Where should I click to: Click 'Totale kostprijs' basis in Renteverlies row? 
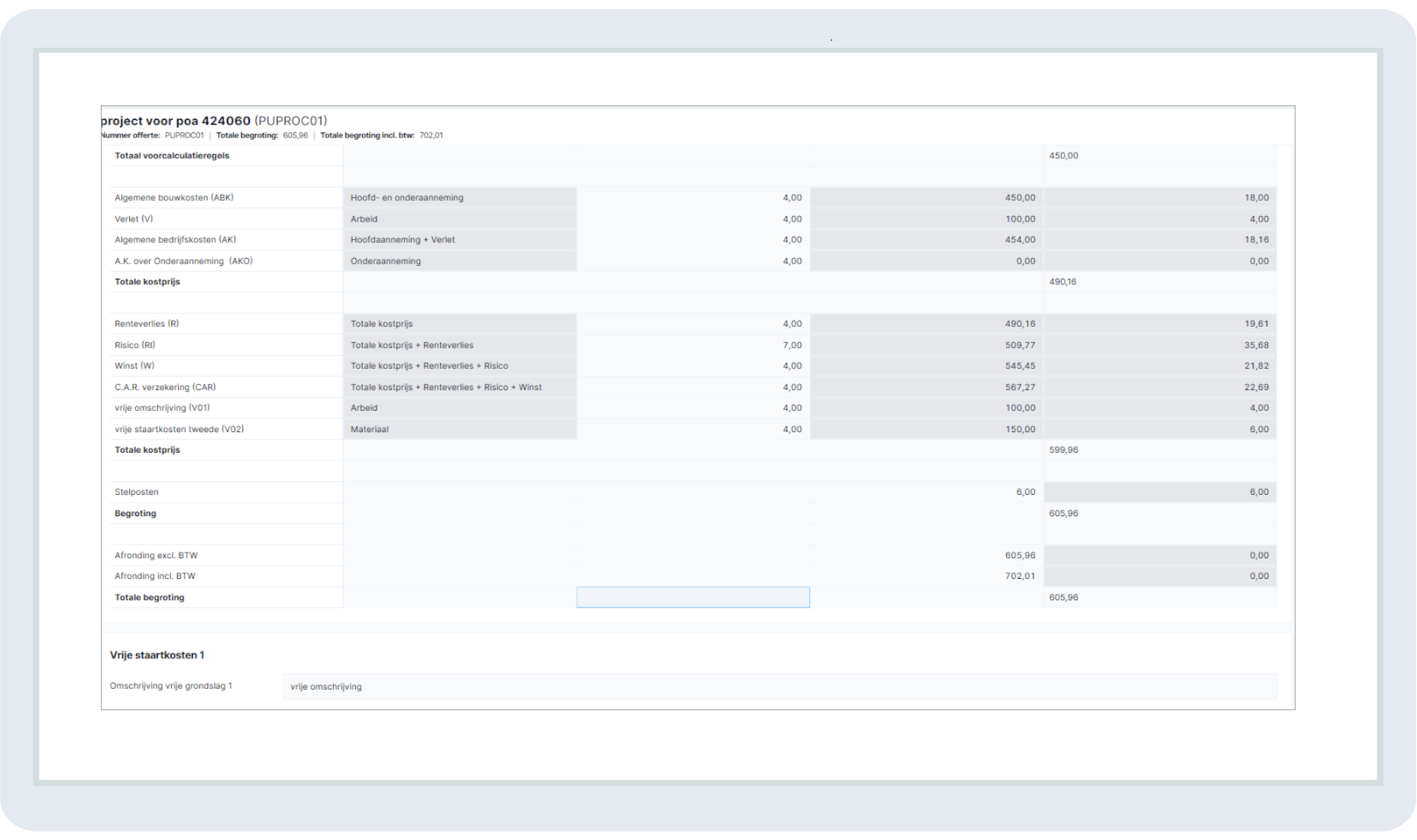(459, 324)
